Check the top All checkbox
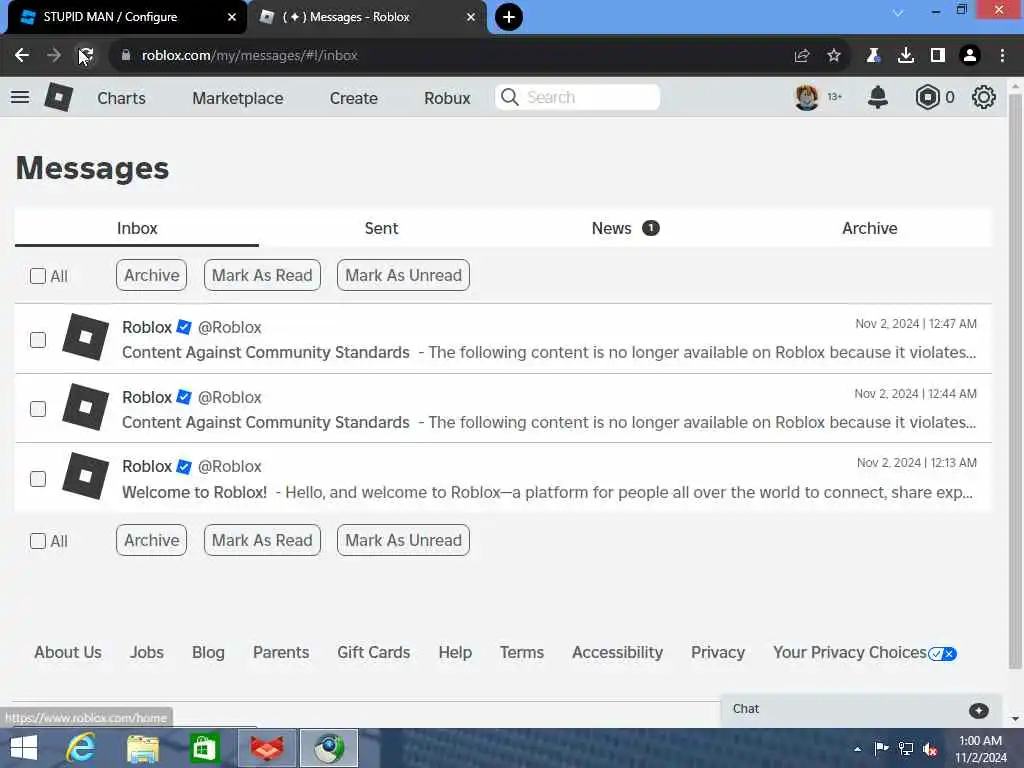Screen dimensions: 1024x768 click(38, 276)
